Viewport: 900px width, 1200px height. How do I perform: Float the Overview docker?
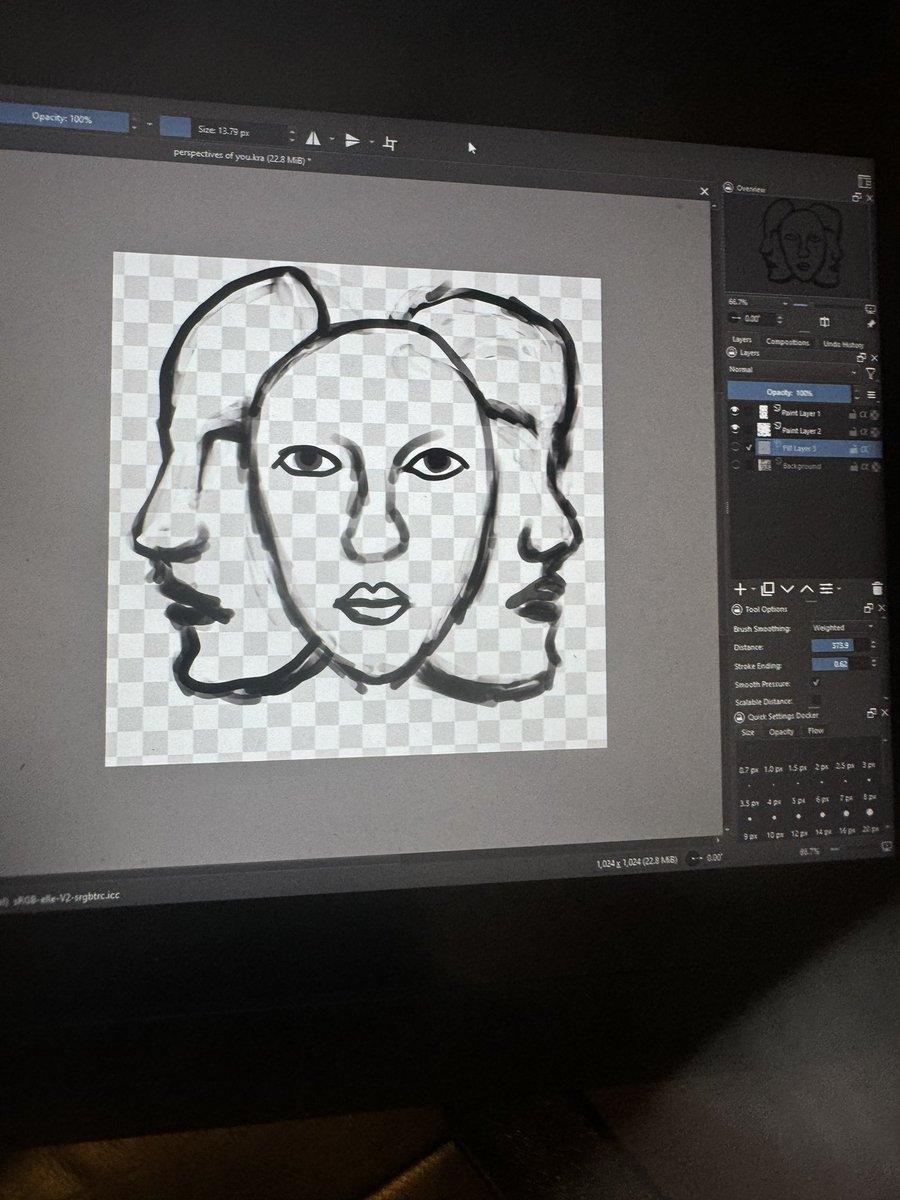857,197
